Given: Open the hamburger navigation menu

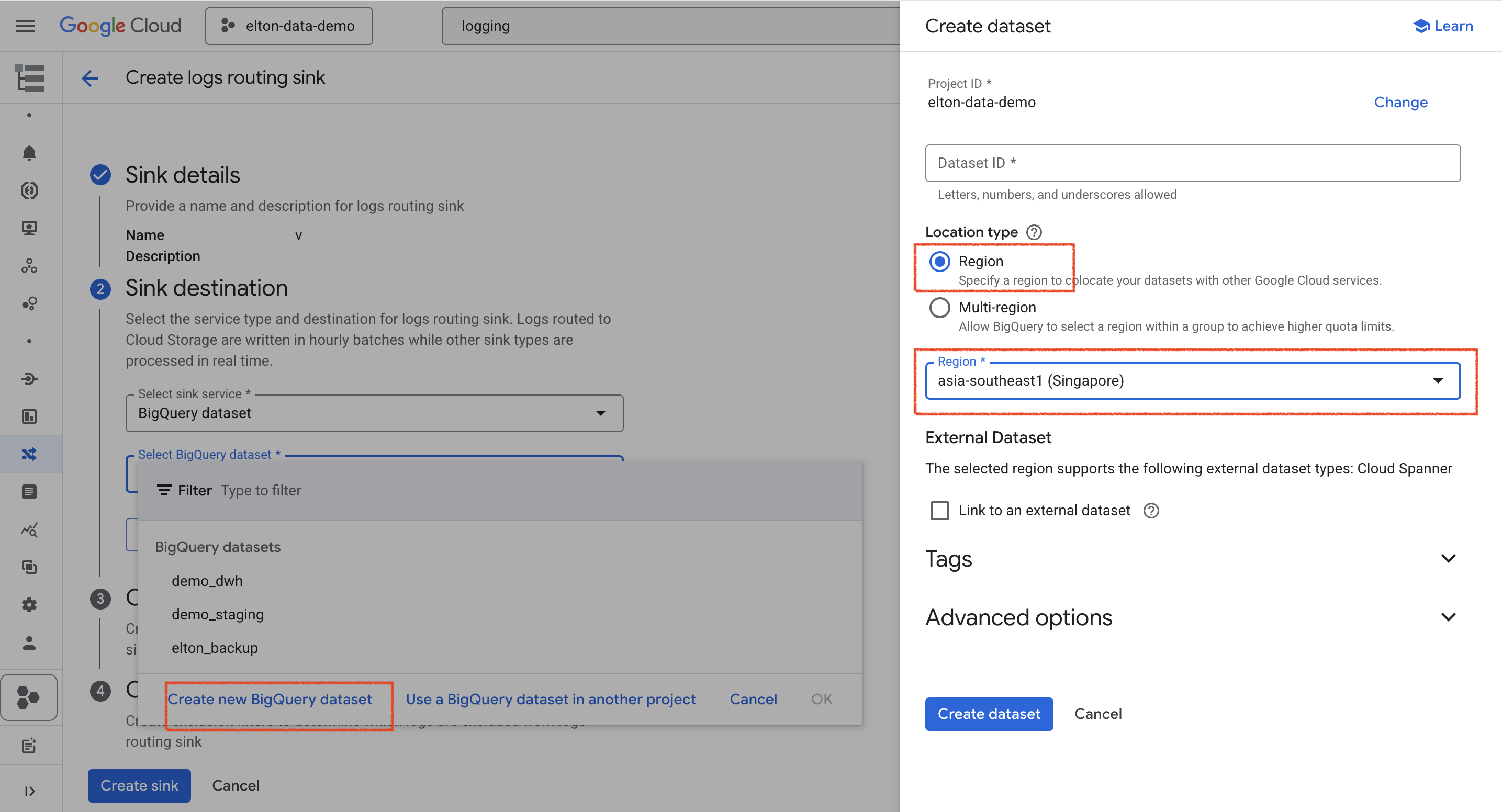Looking at the screenshot, I should coord(25,26).
